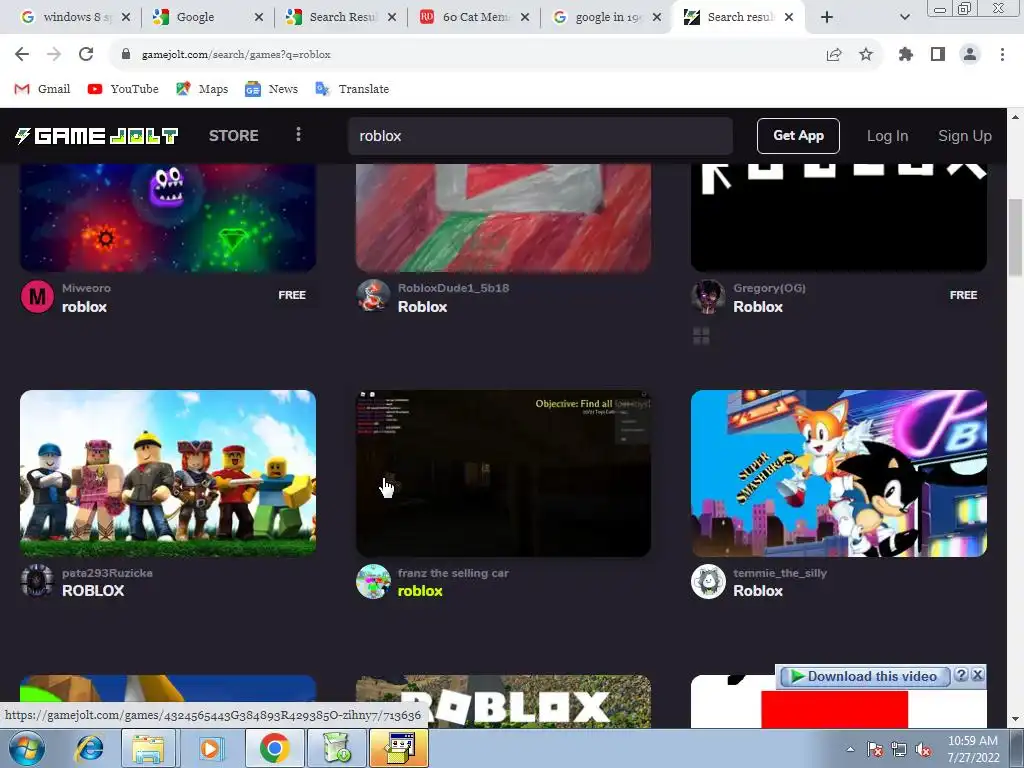Open the News bookmark
The width and height of the screenshot is (1024, 768).
tap(271, 89)
